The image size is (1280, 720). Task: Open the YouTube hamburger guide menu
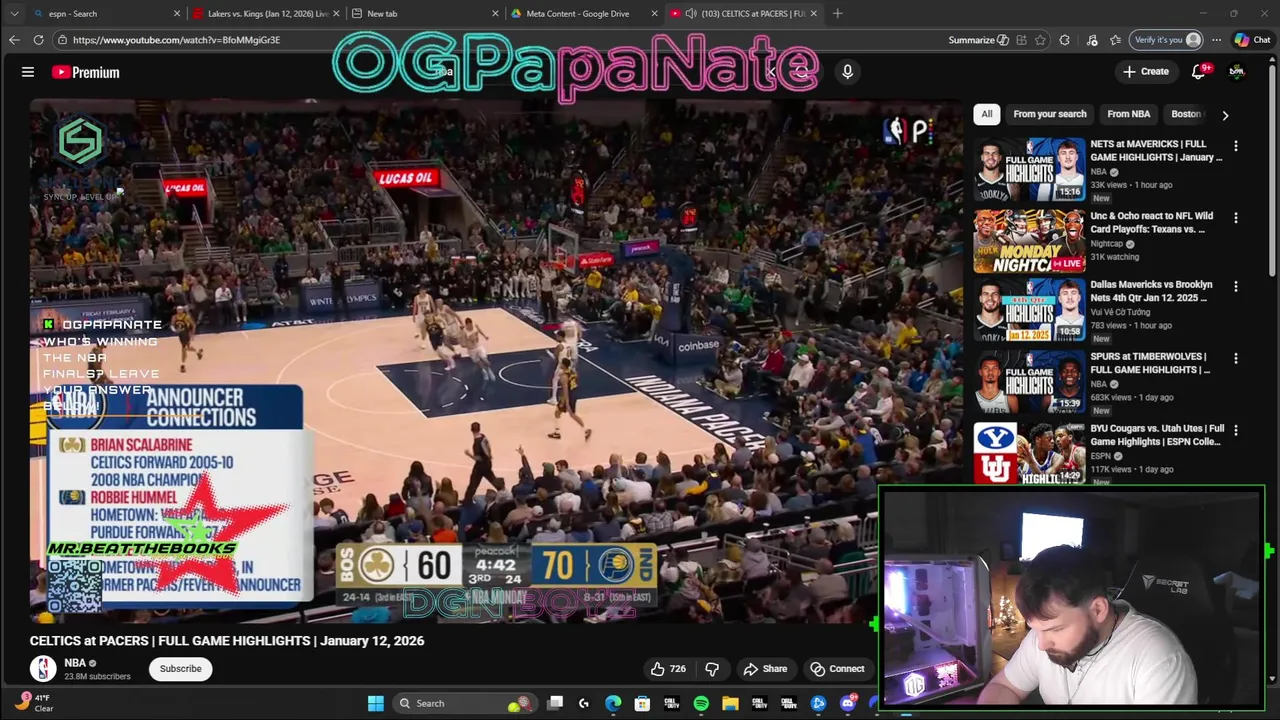tap(28, 72)
